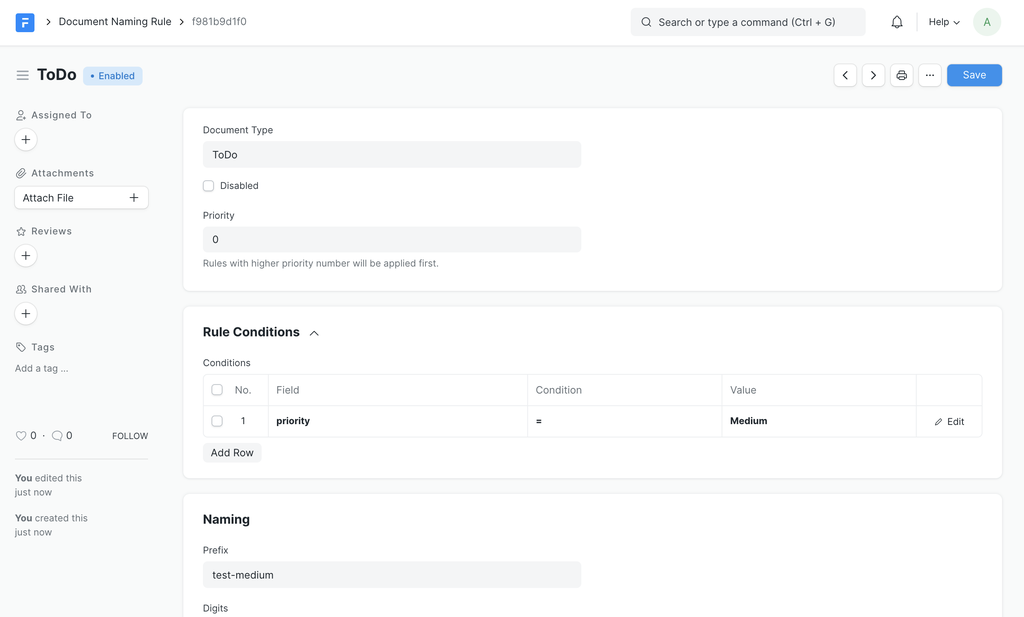Focus the search command bar
This screenshot has height=617, width=1024.
point(748,22)
